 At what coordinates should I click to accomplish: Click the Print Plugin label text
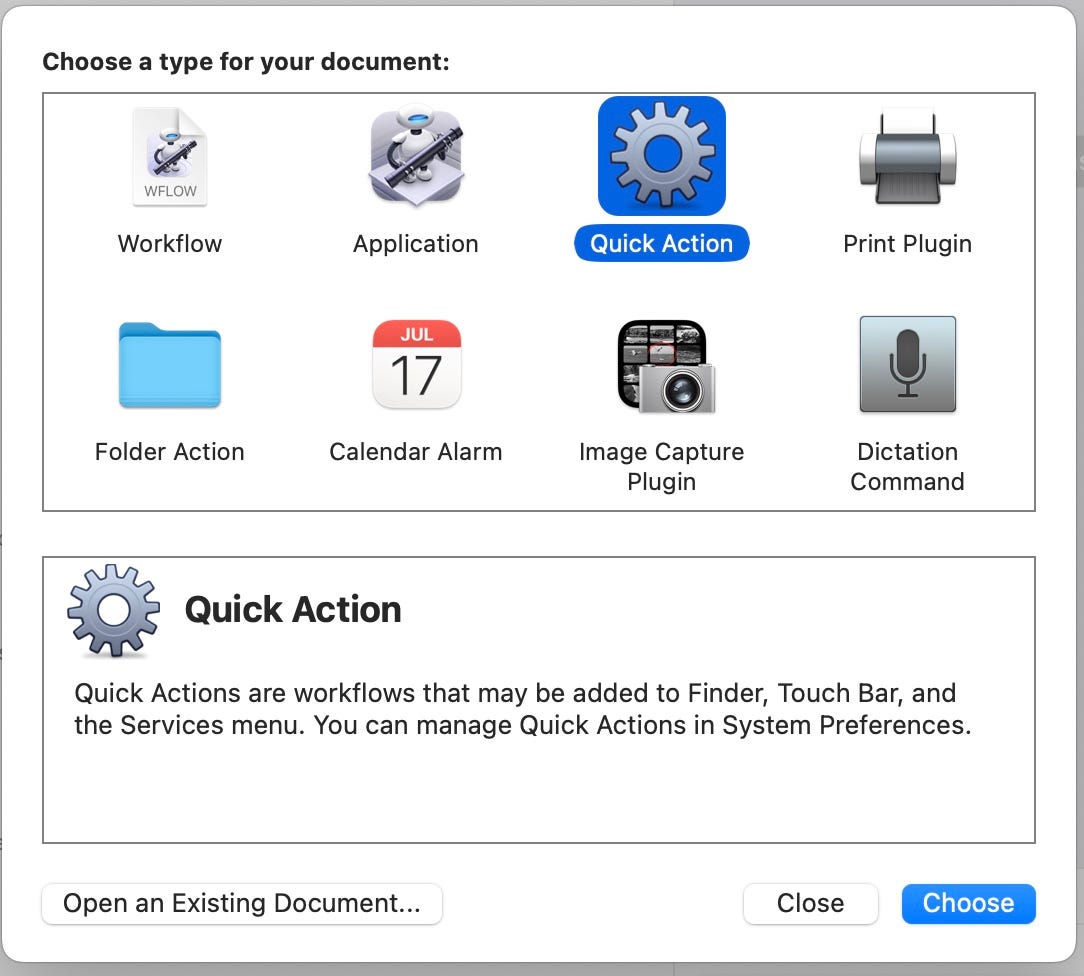click(x=907, y=243)
